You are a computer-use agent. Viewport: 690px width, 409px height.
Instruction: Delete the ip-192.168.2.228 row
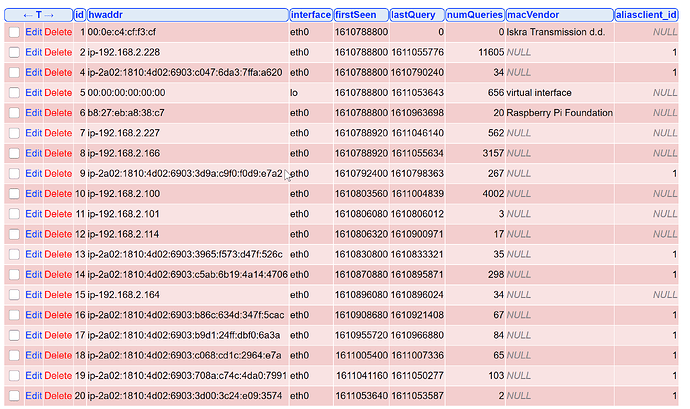point(58,53)
